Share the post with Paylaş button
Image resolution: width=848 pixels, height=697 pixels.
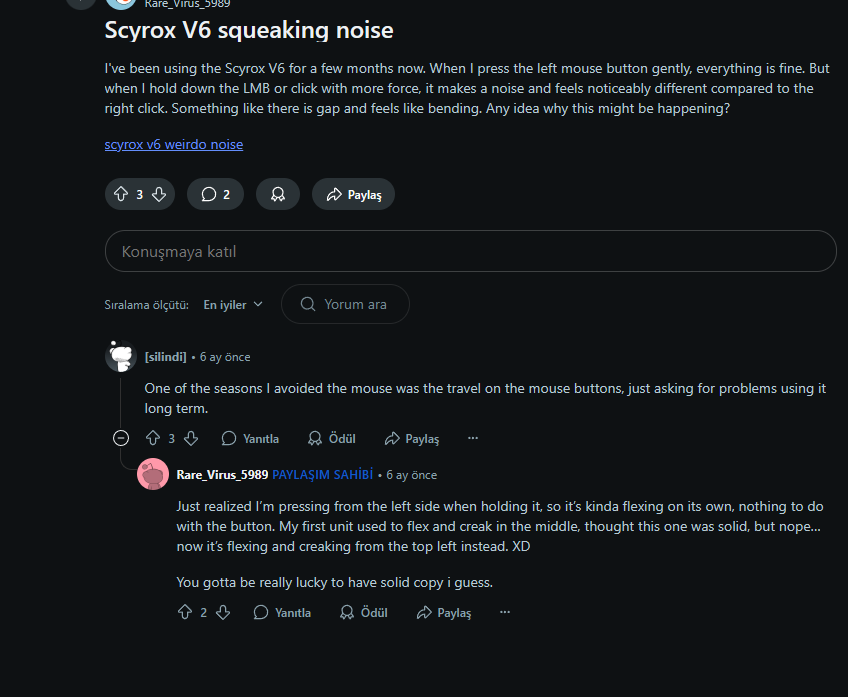(x=354, y=194)
